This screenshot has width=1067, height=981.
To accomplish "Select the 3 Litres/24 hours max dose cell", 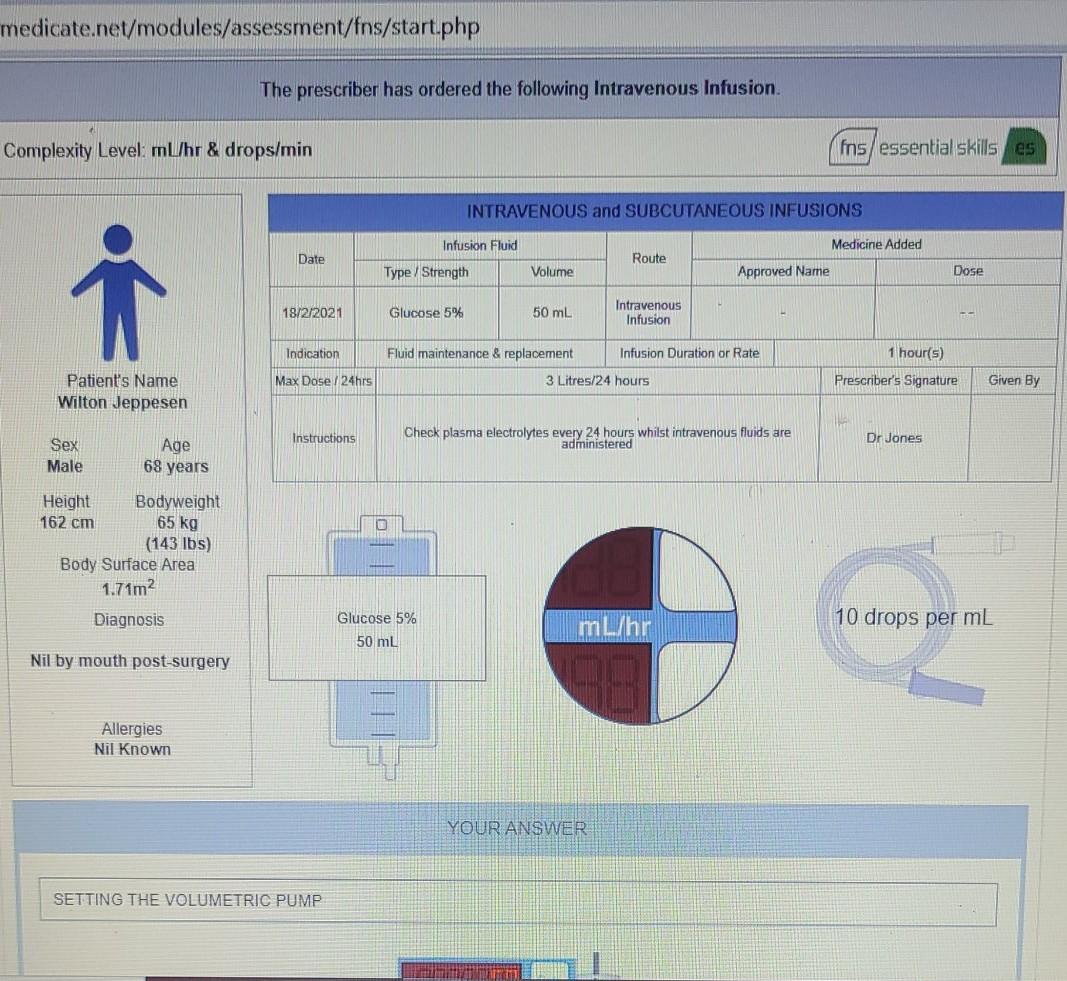I will click(597, 380).
